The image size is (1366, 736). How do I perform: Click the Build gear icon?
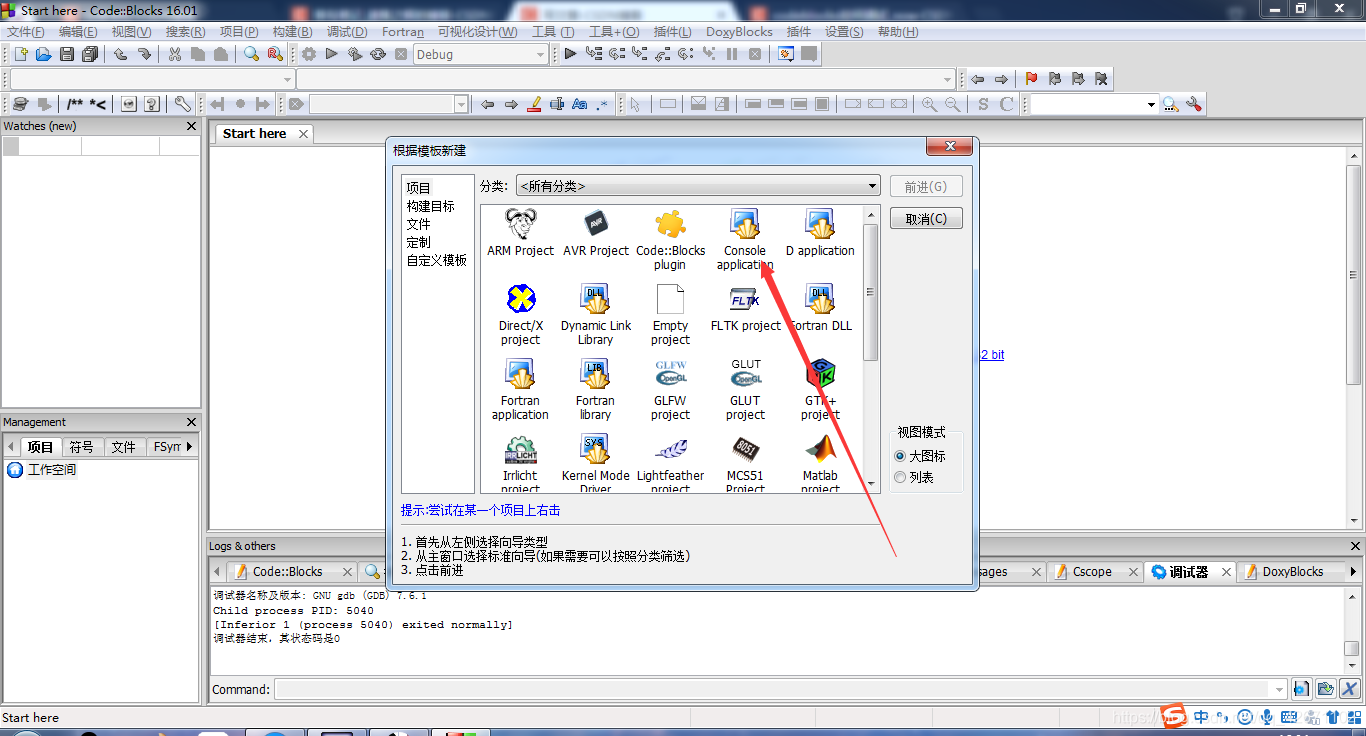309,54
